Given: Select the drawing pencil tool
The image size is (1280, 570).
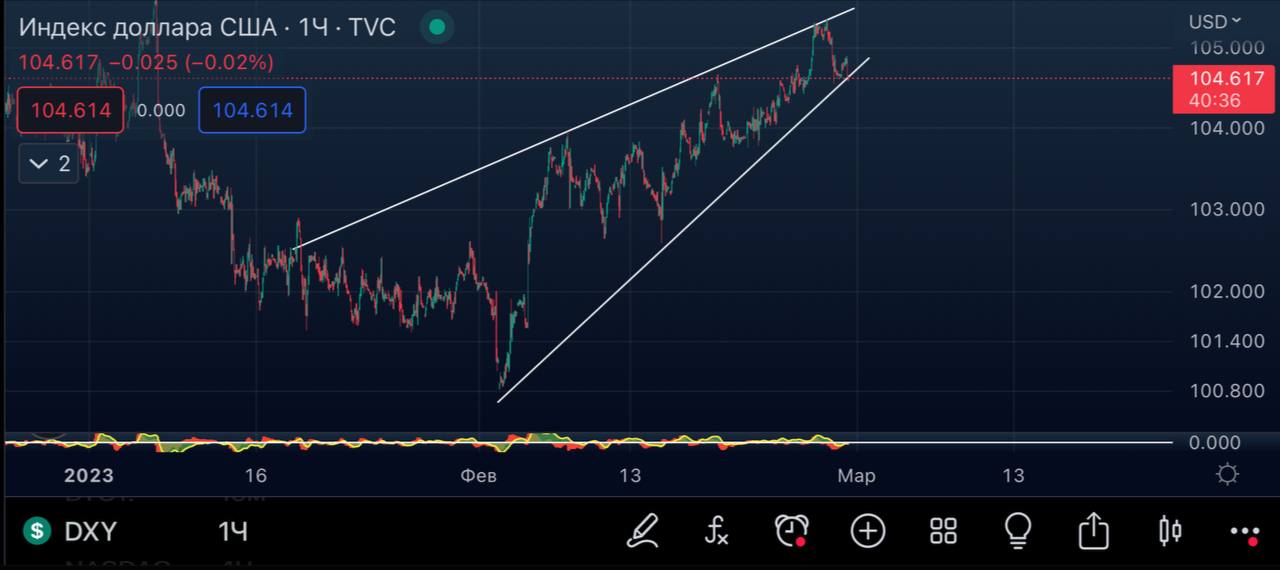Looking at the screenshot, I should point(642,530).
